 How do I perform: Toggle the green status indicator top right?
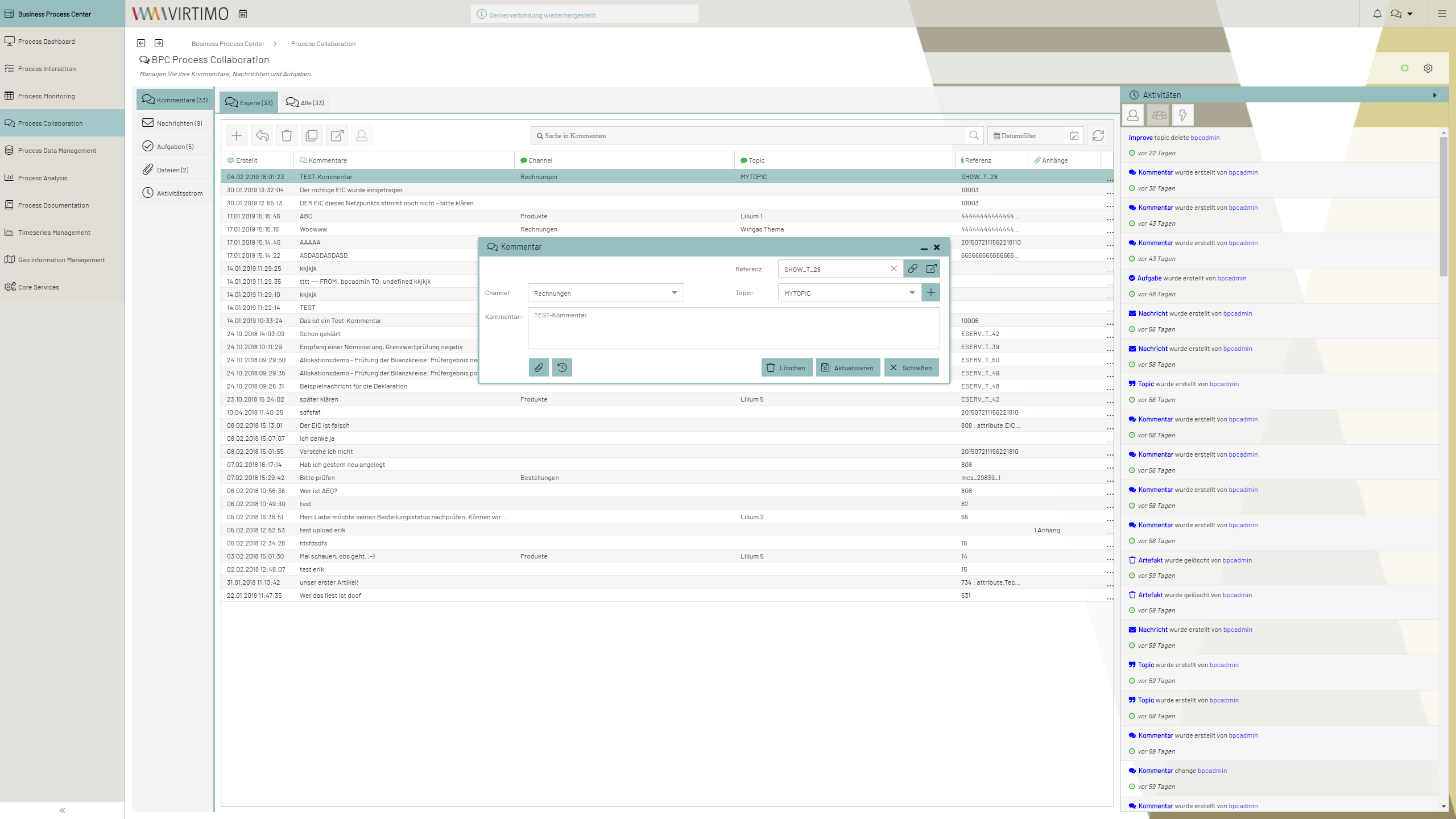click(1405, 68)
